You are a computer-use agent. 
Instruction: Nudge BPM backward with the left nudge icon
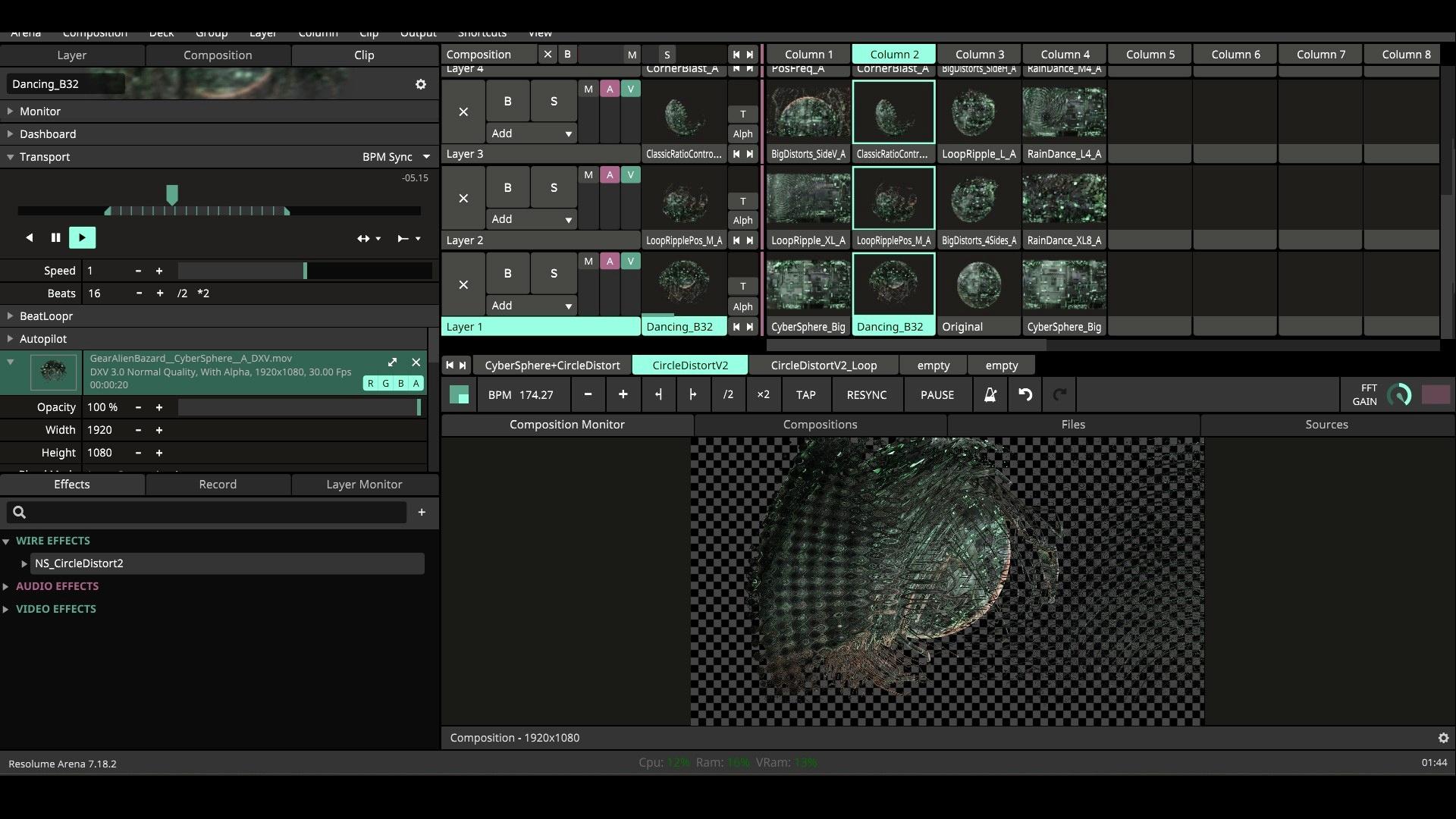coord(657,395)
